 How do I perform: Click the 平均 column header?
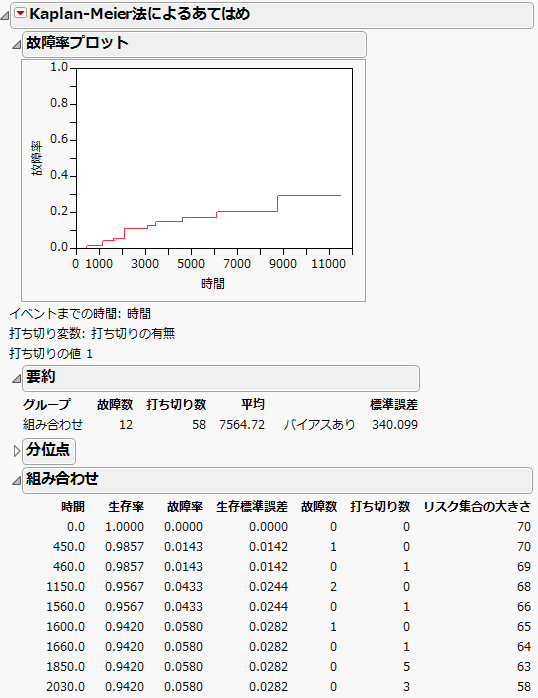[253, 404]
